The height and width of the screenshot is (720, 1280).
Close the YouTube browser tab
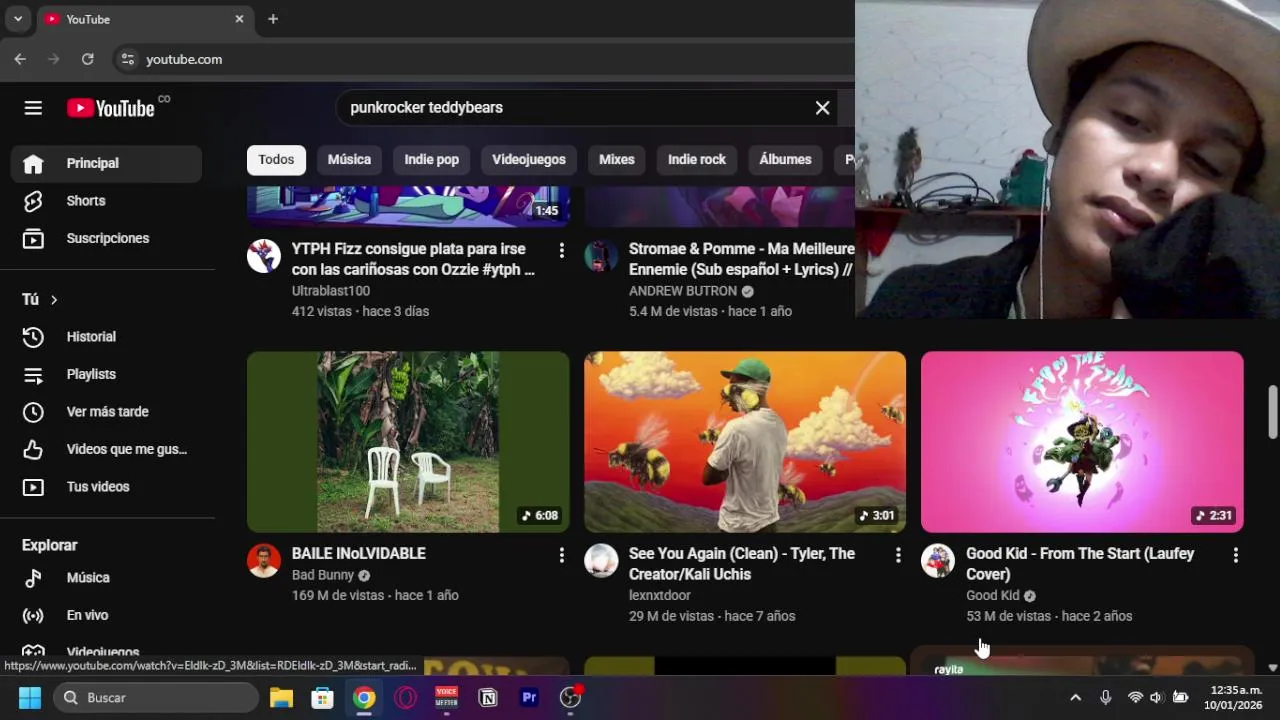[239, 19]
